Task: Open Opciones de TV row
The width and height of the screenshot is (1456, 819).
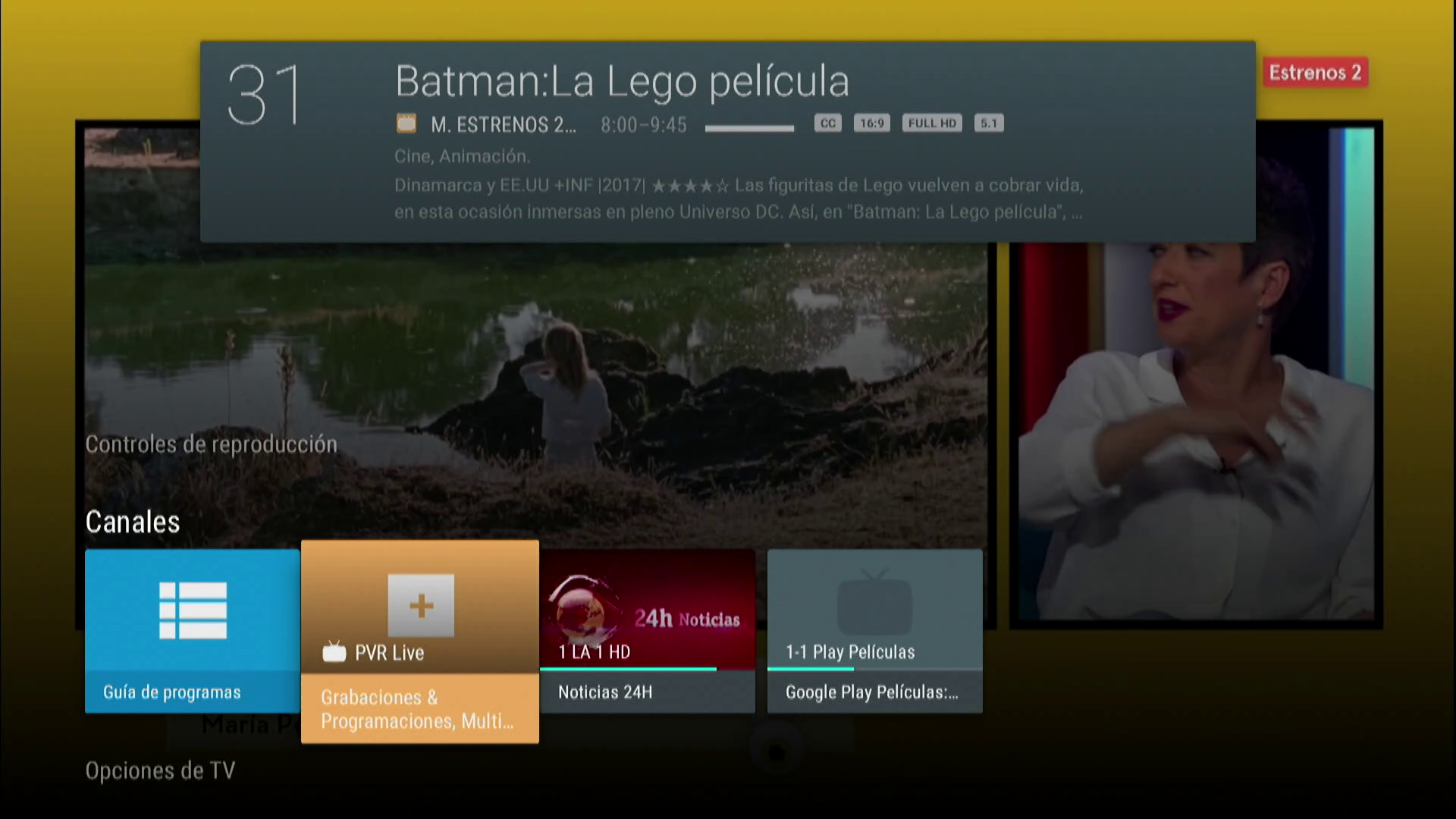Action: 160,771
